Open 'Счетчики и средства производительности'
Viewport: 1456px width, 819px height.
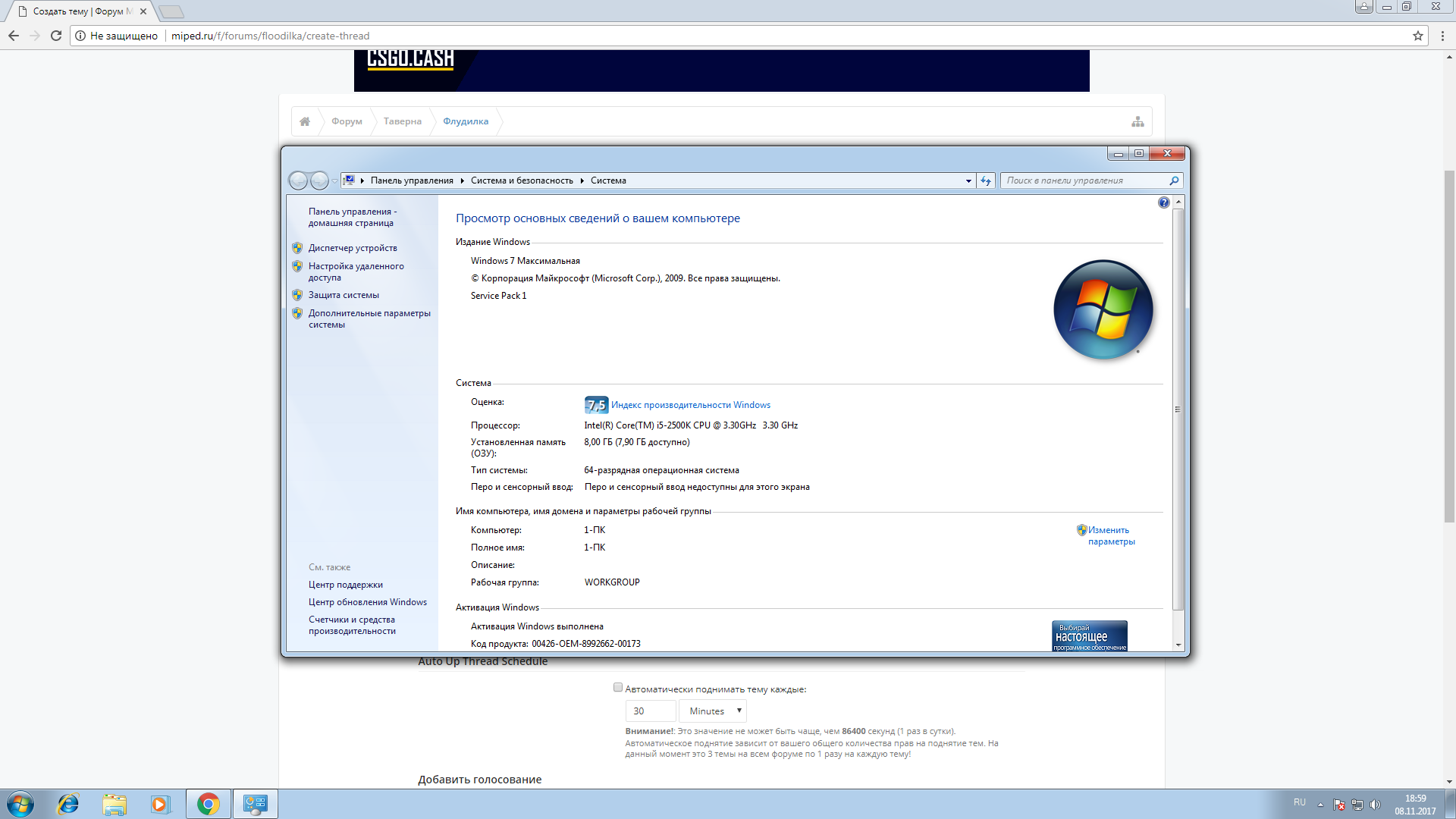click(x=352, y=625)
